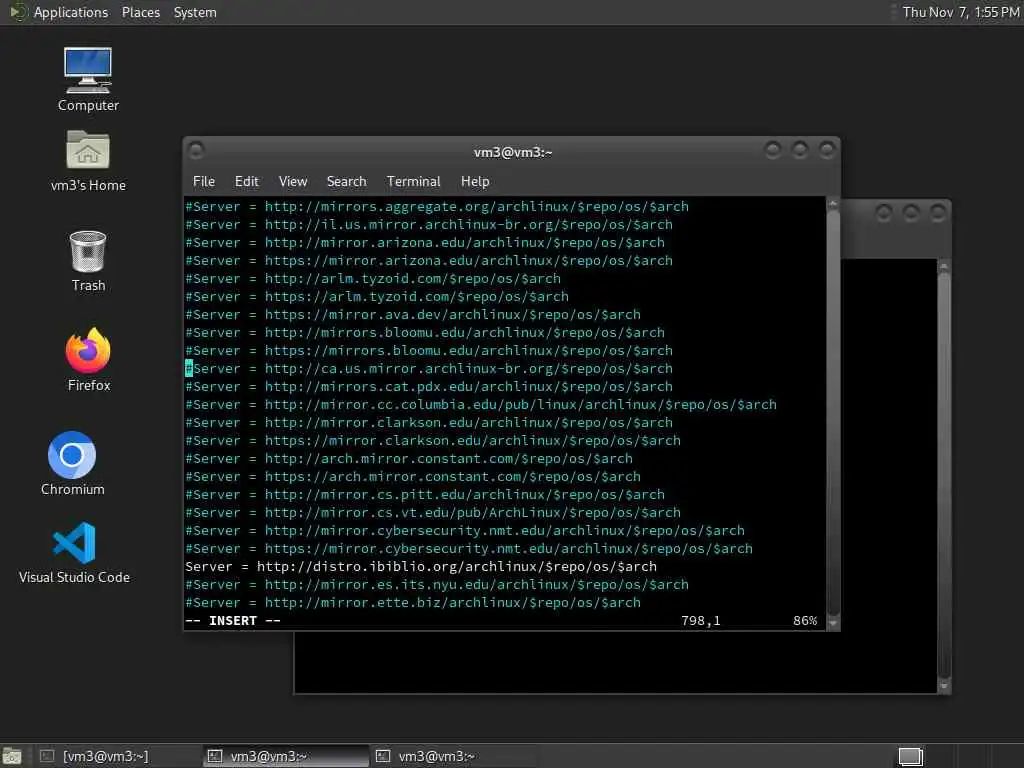Open the View menu in terminal
Screen dimensions: 1024x768
pyautogui.click(x=293, y=182)
